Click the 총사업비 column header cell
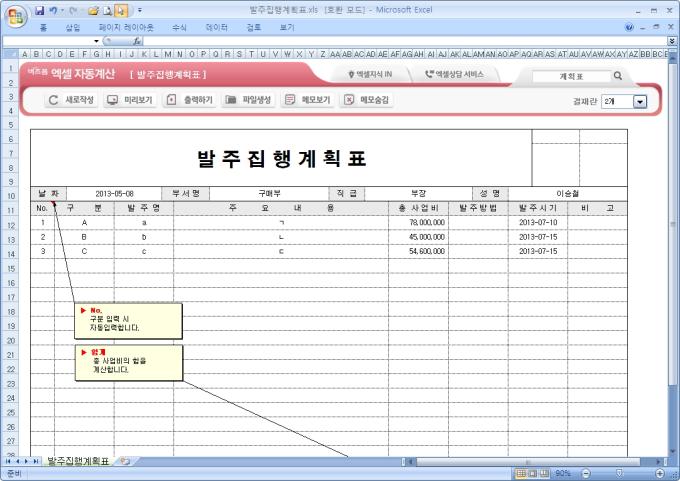680x481 pixels. pyautogui.click(x=418, y=208)
